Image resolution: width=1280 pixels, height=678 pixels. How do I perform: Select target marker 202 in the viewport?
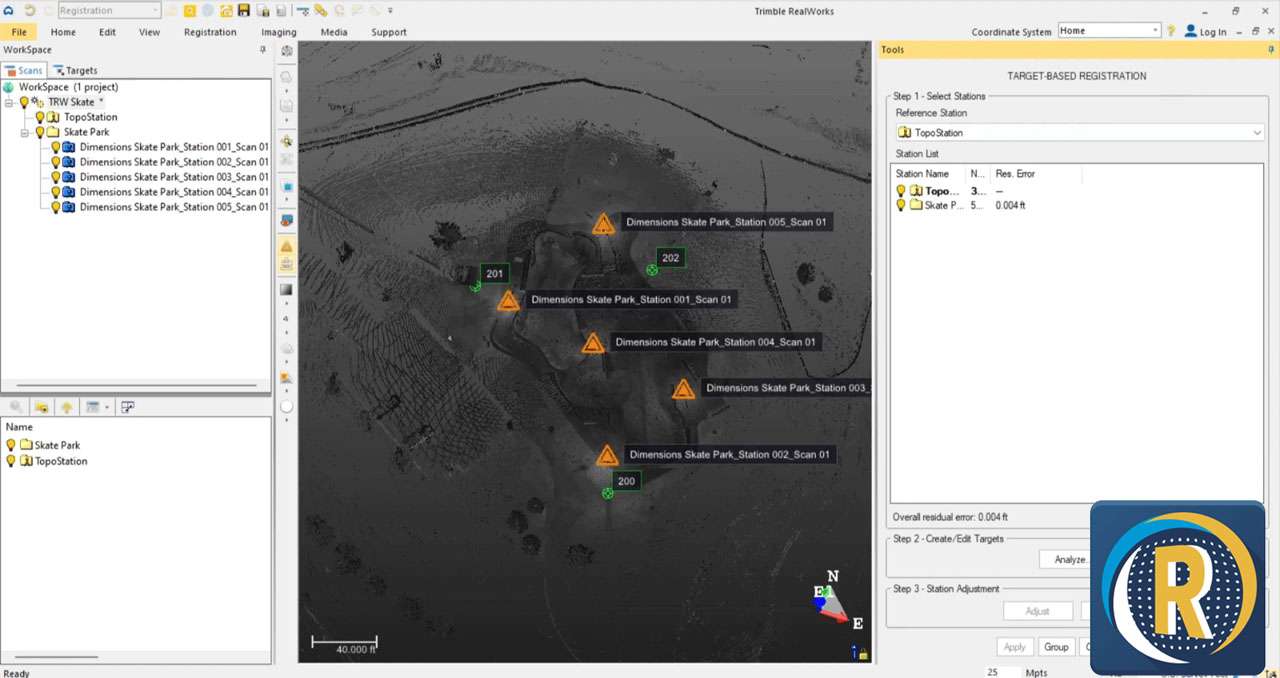[x=652, y=270]
